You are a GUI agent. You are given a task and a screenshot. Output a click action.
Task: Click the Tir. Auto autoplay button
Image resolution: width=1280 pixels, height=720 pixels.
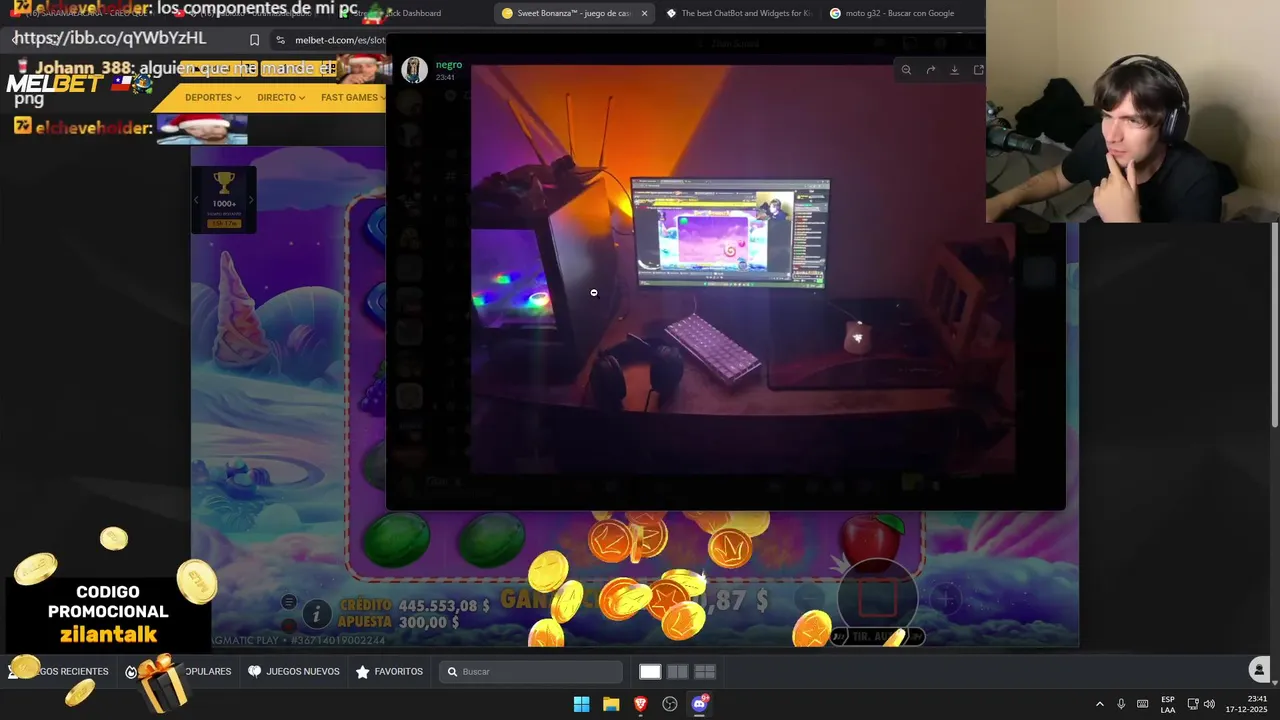click(877, 636)
